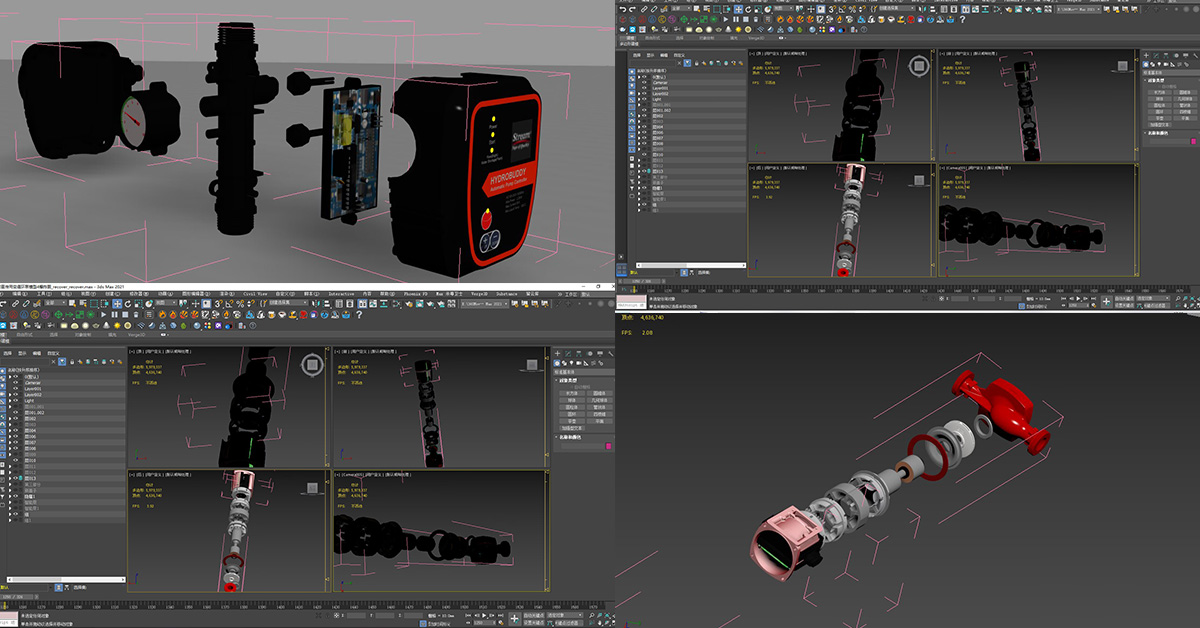Click Unlink Selection in upper-right window toolbar
The height and width of the screenshot is (628, 1200).
654,10
